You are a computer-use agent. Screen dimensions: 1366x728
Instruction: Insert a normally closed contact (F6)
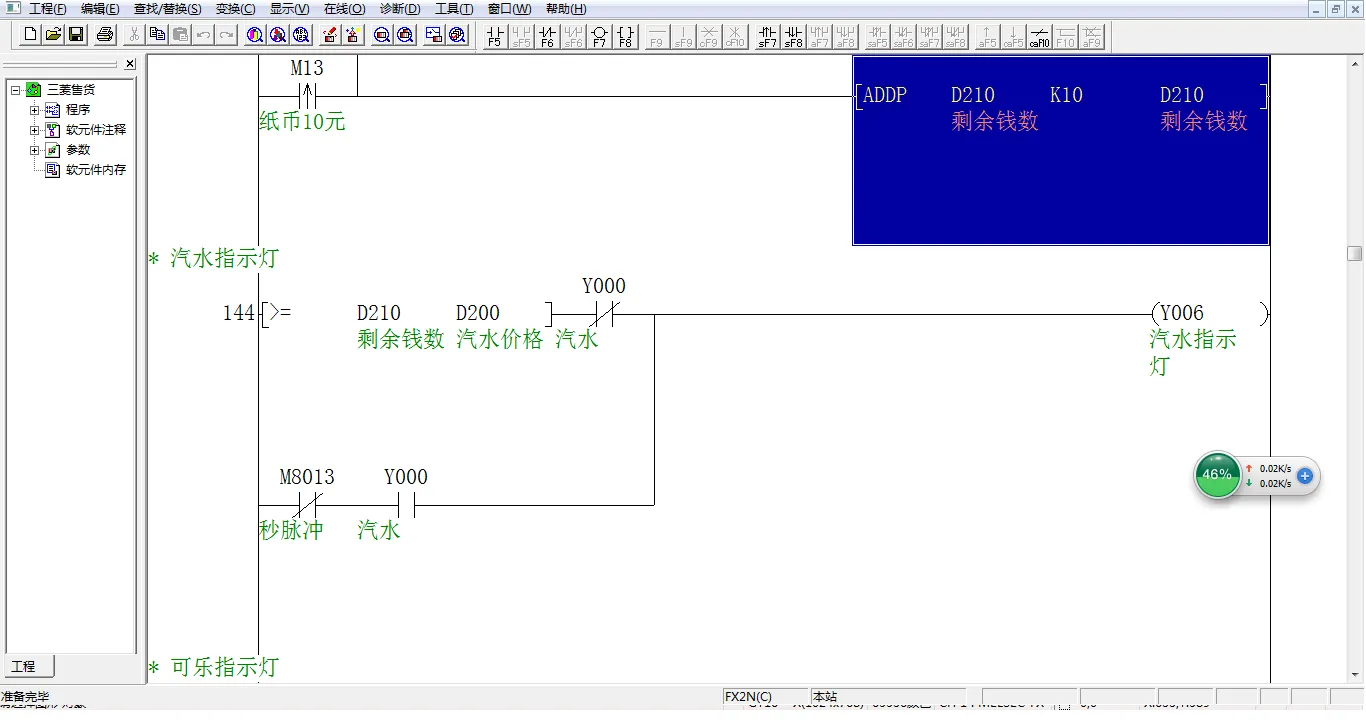(x=547, y=37)
